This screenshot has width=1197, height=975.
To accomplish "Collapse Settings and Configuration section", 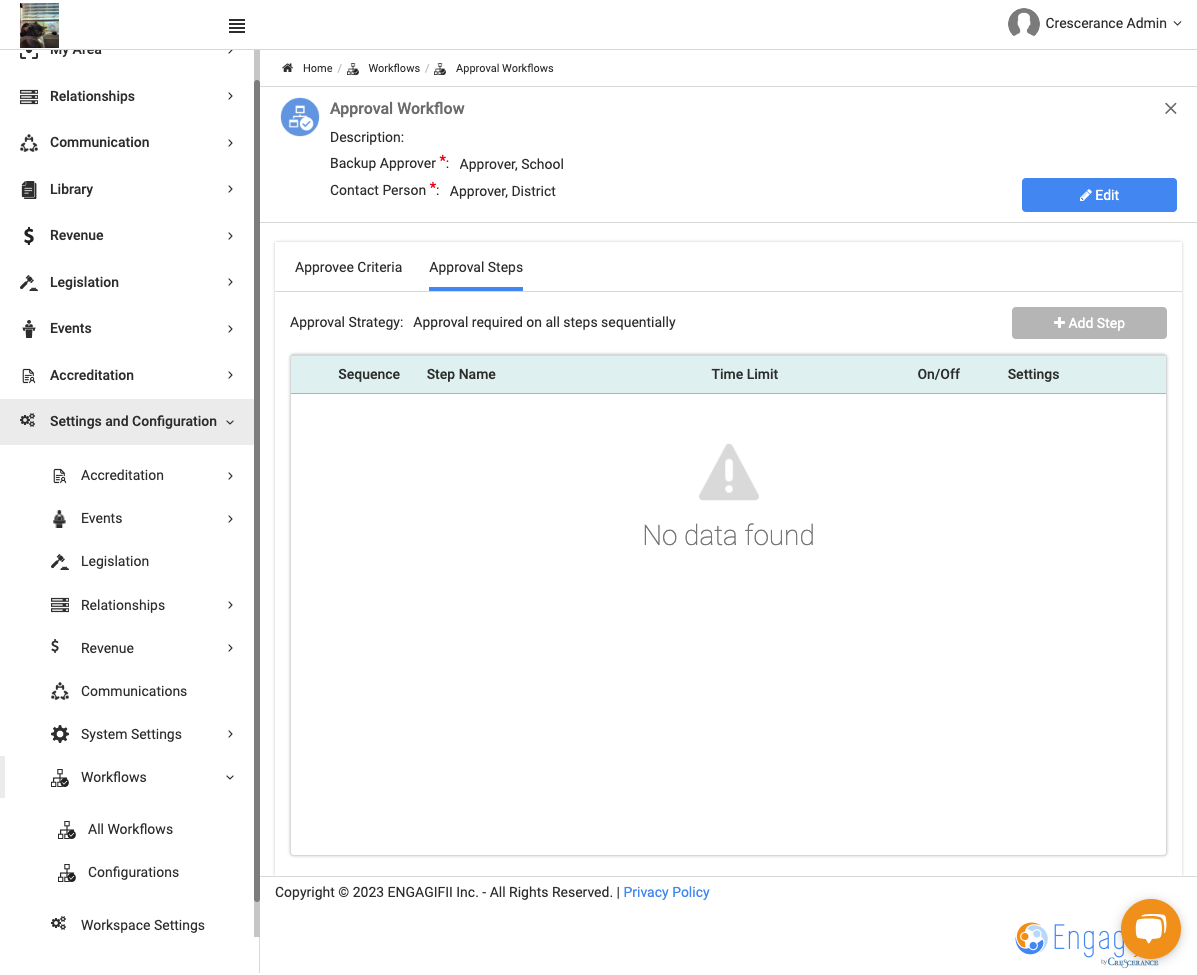I will [x=230, y=422].
